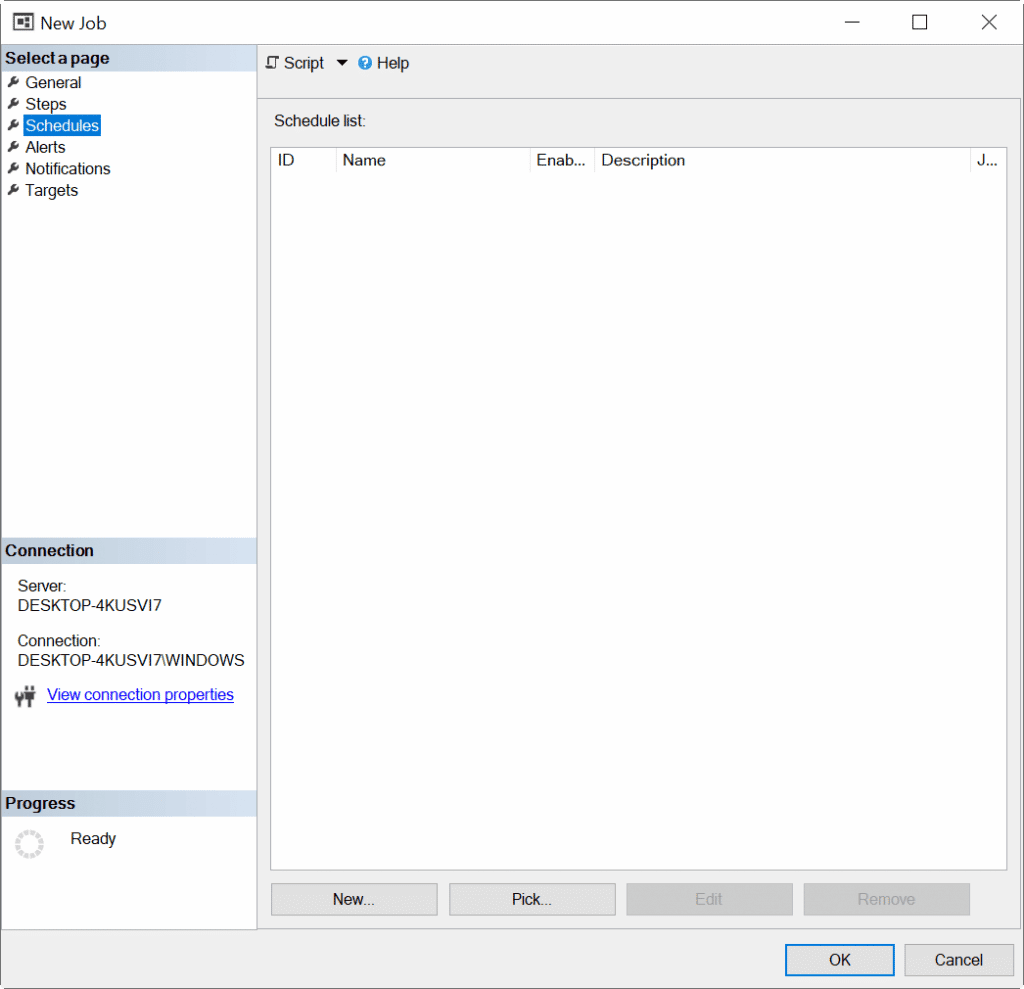Click the New Job icon in the title bar

(22, 21)
